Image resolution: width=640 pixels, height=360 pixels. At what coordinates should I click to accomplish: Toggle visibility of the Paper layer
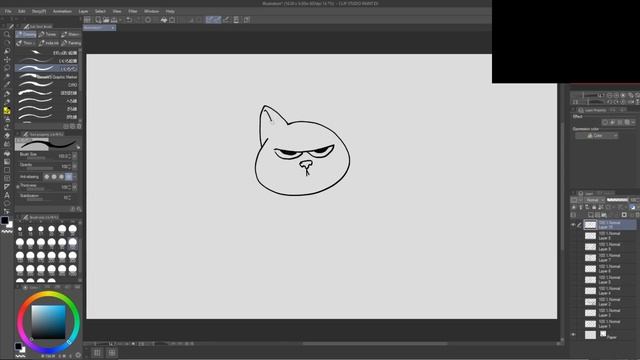click(573, 335)
